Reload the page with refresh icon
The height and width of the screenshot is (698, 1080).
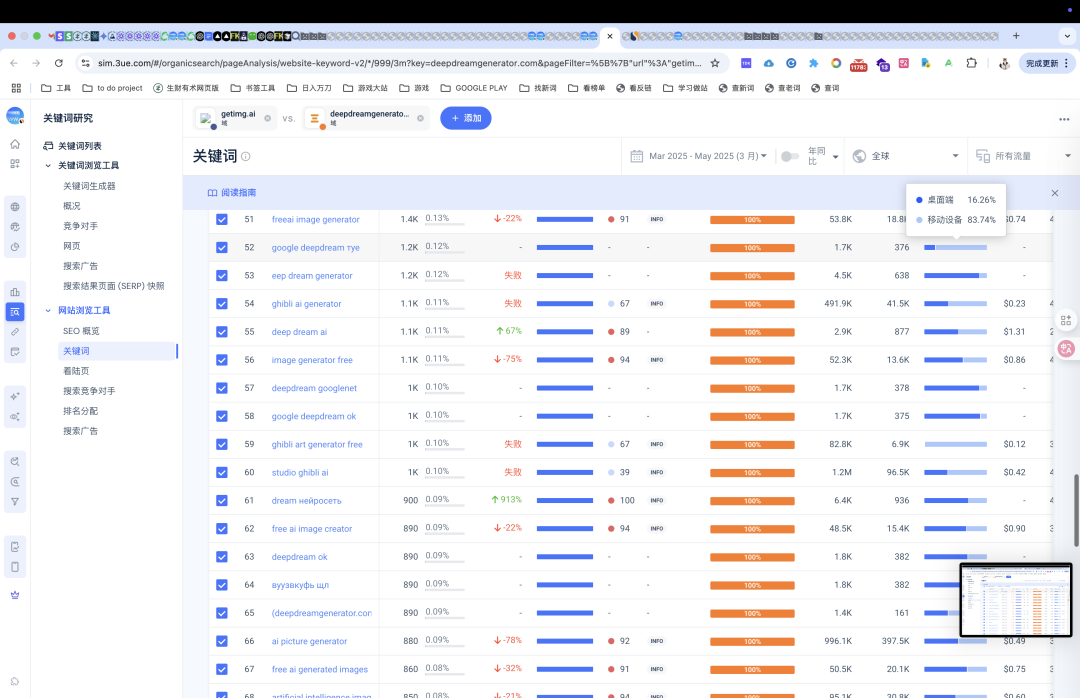click(x=59, y=63)
